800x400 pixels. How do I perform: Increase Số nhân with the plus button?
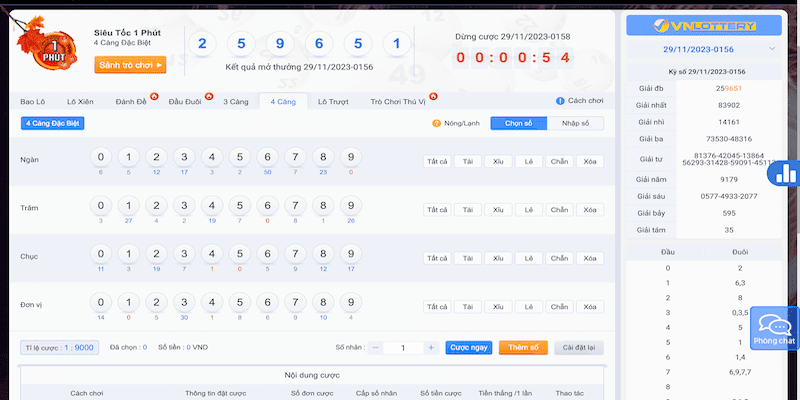tap(431, 347)
